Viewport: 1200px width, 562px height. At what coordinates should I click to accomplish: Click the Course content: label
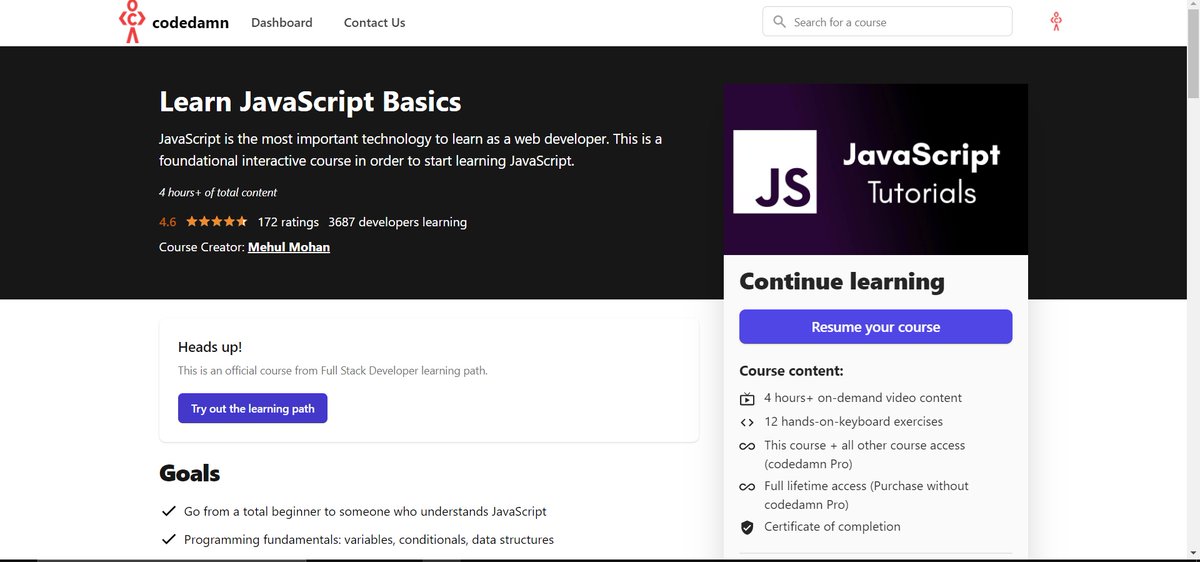[x=791, y=371]
